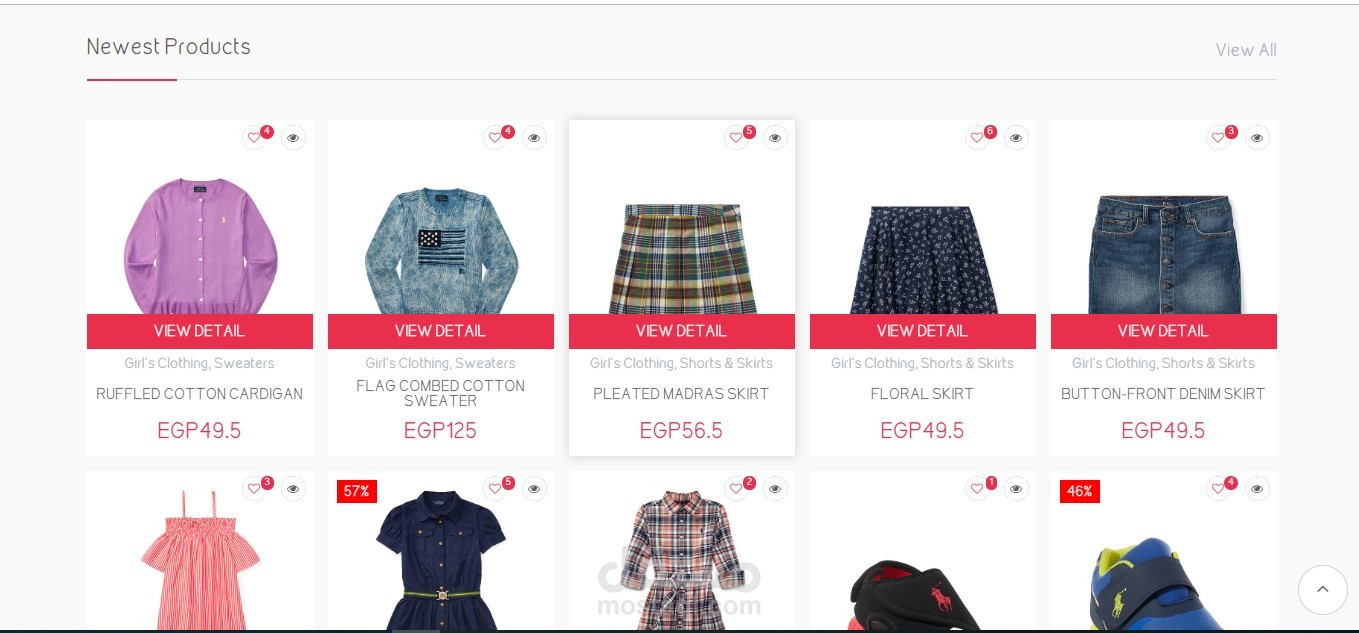Click quick view eye on Flag Combed Cotton Sweater
This screenshot has width=1359, height=633.
[x=534, y=138]
